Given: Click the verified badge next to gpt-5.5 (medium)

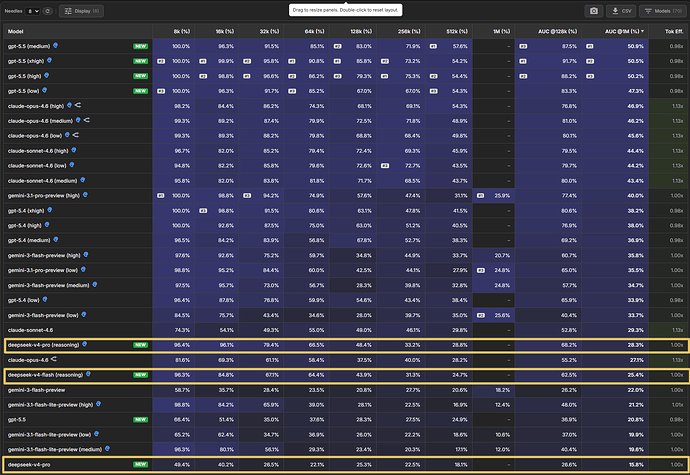Looking at the screenshot, I should (x=55, y=45).
